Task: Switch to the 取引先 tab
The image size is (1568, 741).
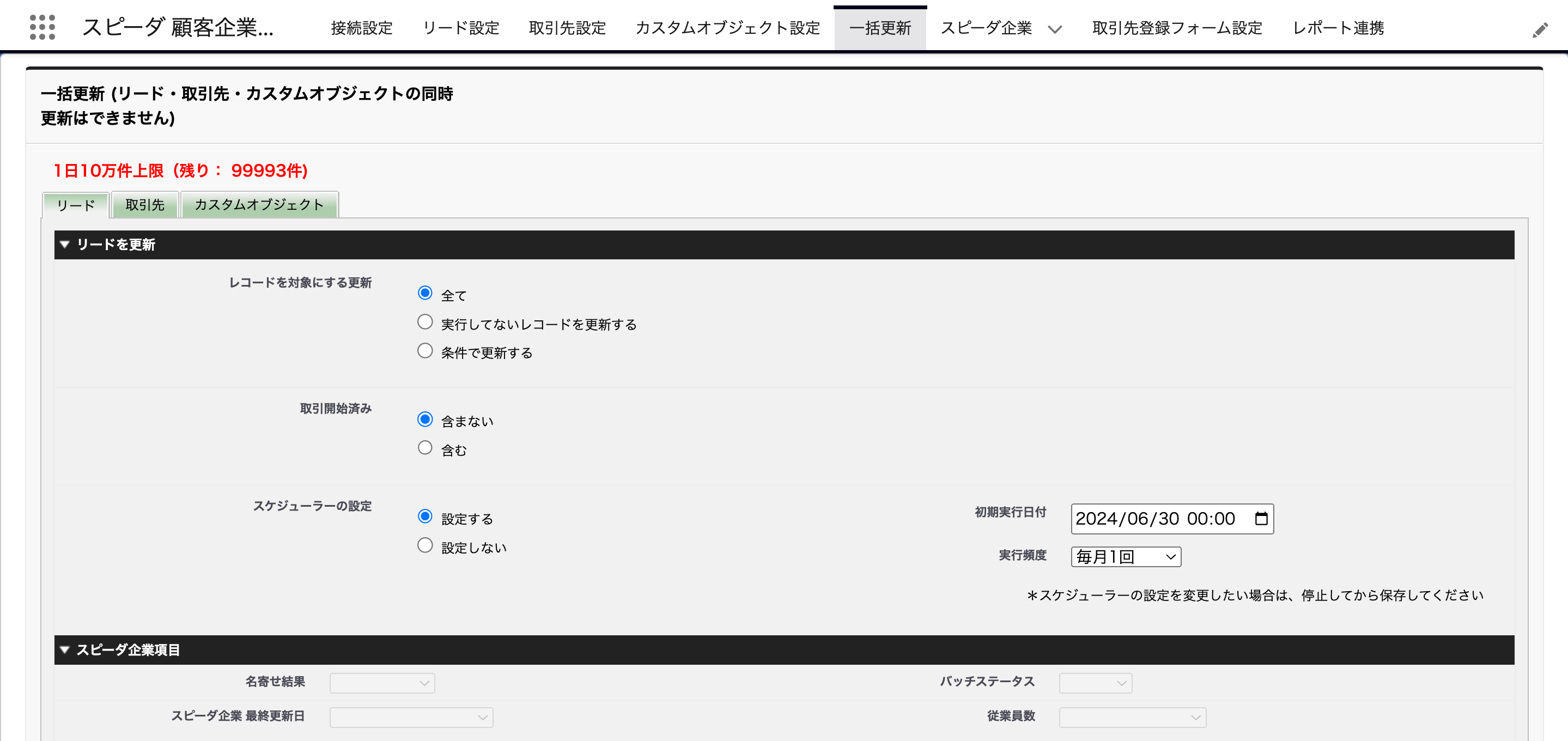Action: click(x=144, y=204)
